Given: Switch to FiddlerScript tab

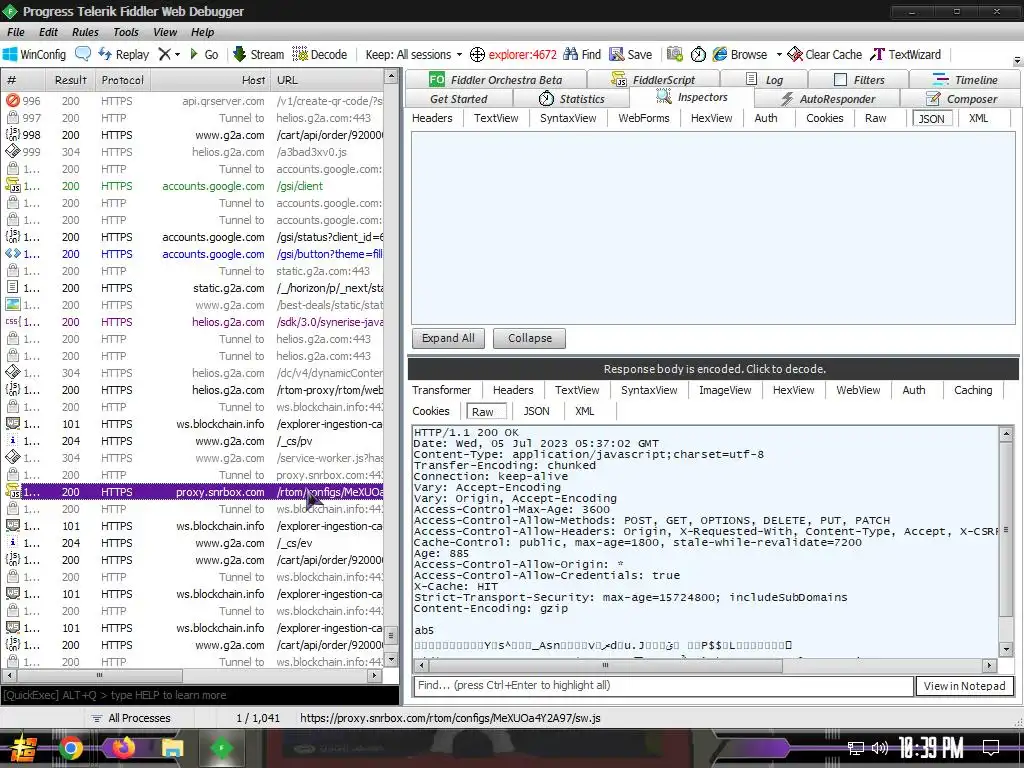Looking at the screenshot, I should [653, 80].
